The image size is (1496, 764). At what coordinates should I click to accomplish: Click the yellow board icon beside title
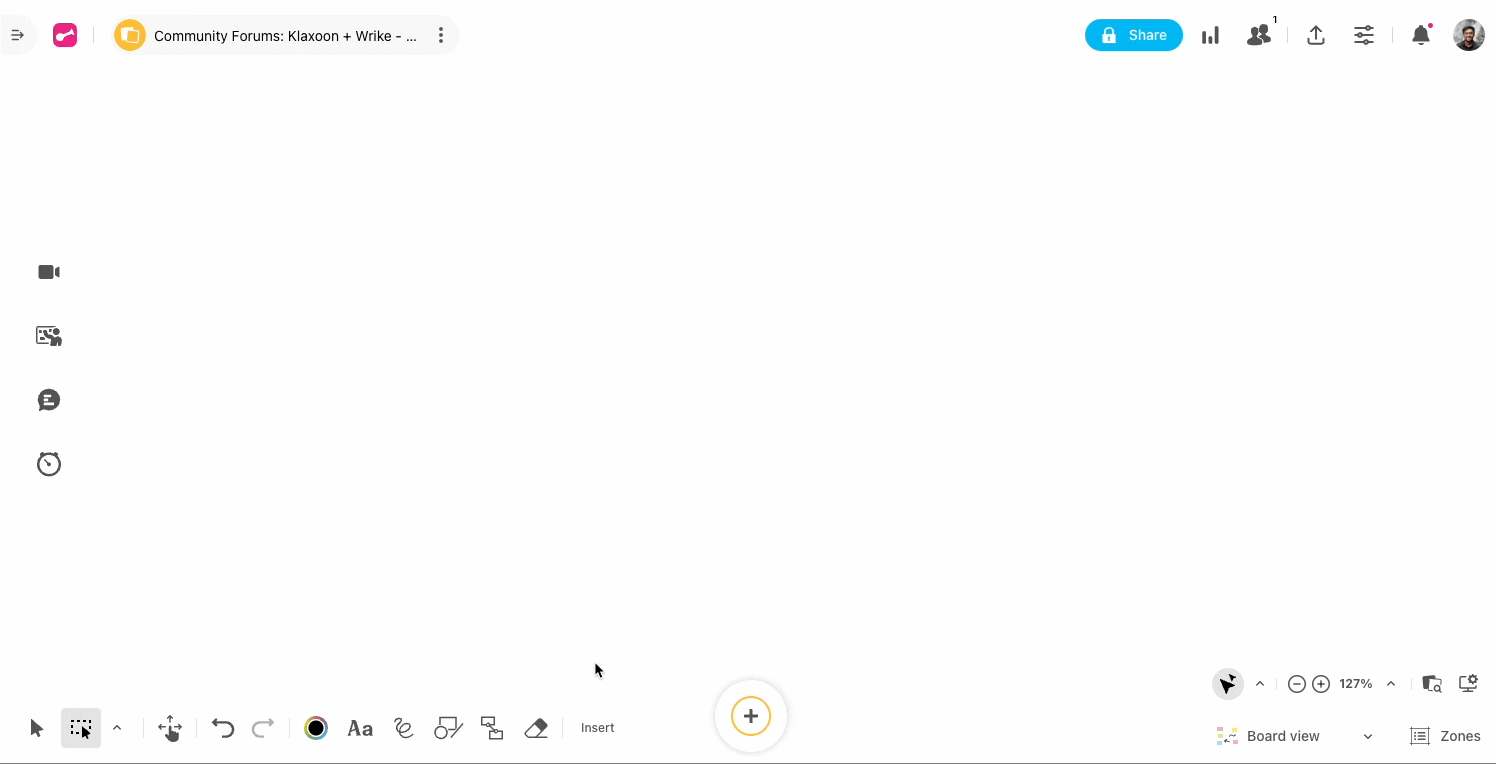pos(129,36)
